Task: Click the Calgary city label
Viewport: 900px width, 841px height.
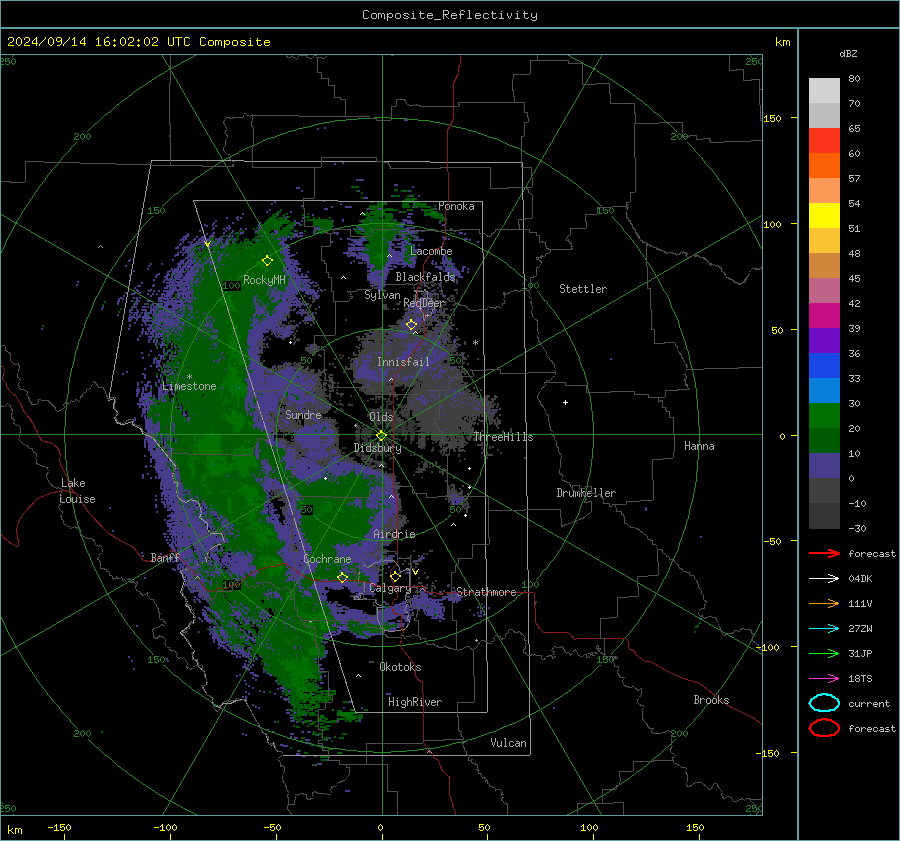Action: (390, 588)
